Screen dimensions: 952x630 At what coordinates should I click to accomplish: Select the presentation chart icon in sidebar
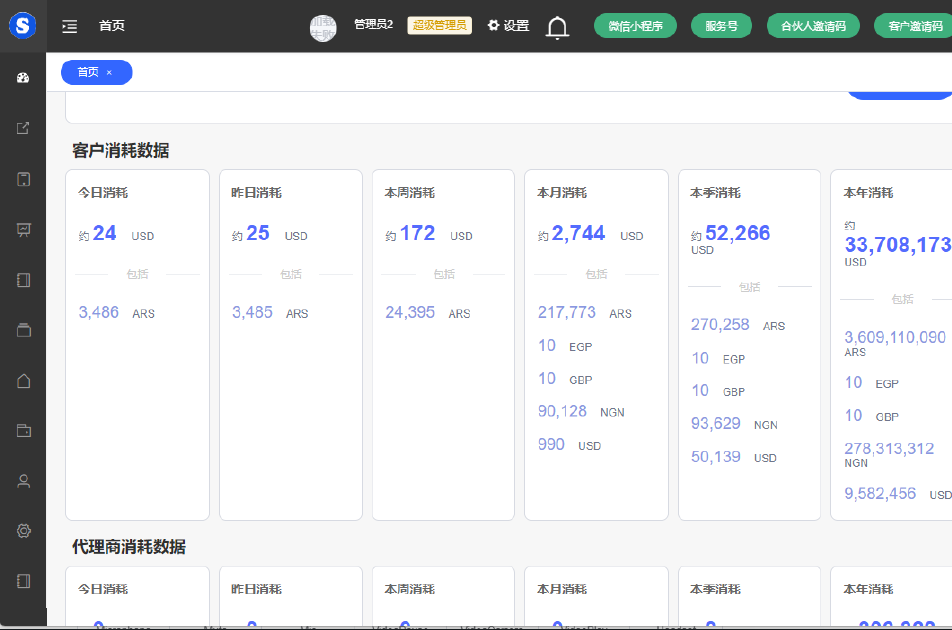pyautogui.click(x=23, y=229)
